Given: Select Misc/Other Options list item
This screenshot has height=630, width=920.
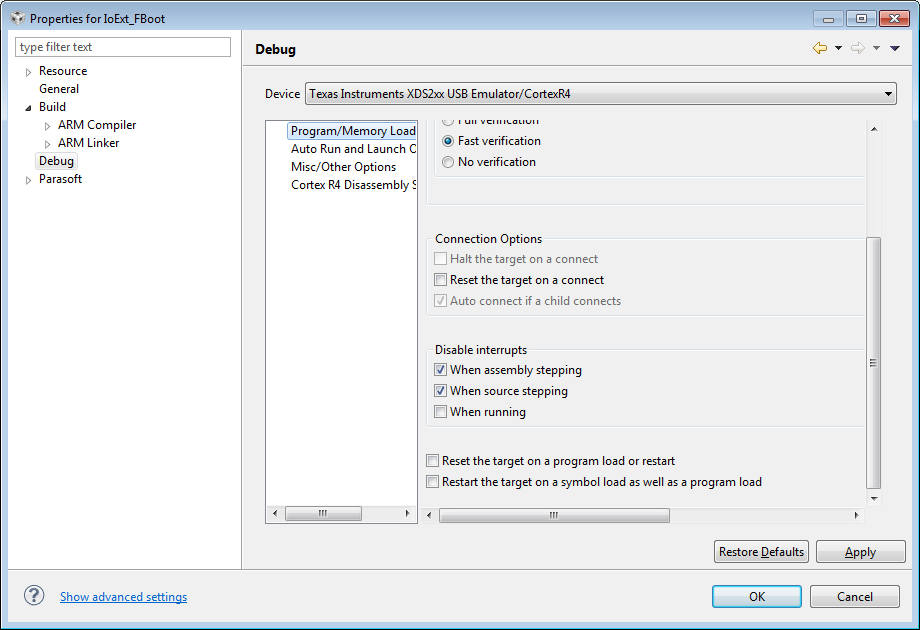Looking at the screenshot, I should pyautogui.click(x=343, y=167).
